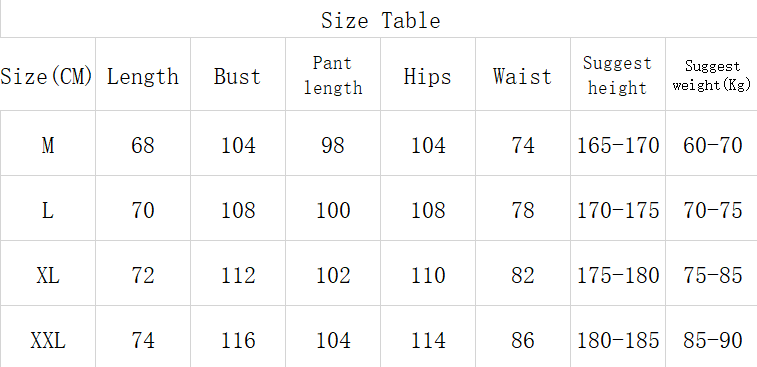
Task: Click the XL size row label
Action: (48, 275)
